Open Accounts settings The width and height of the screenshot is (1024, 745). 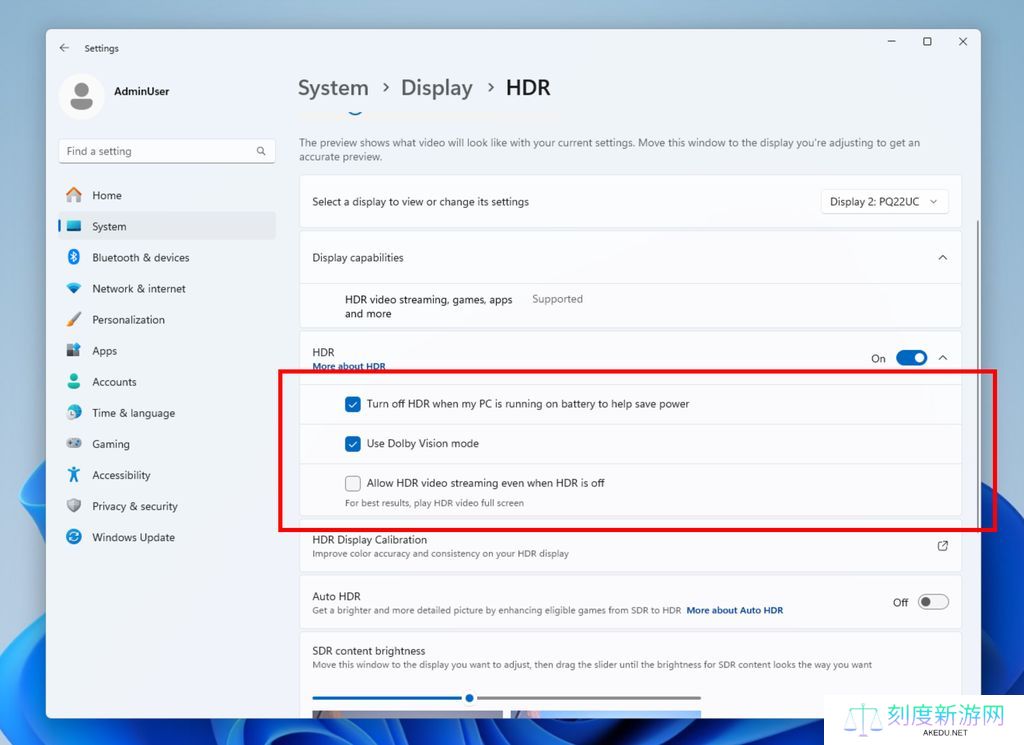tap(167, 381)
